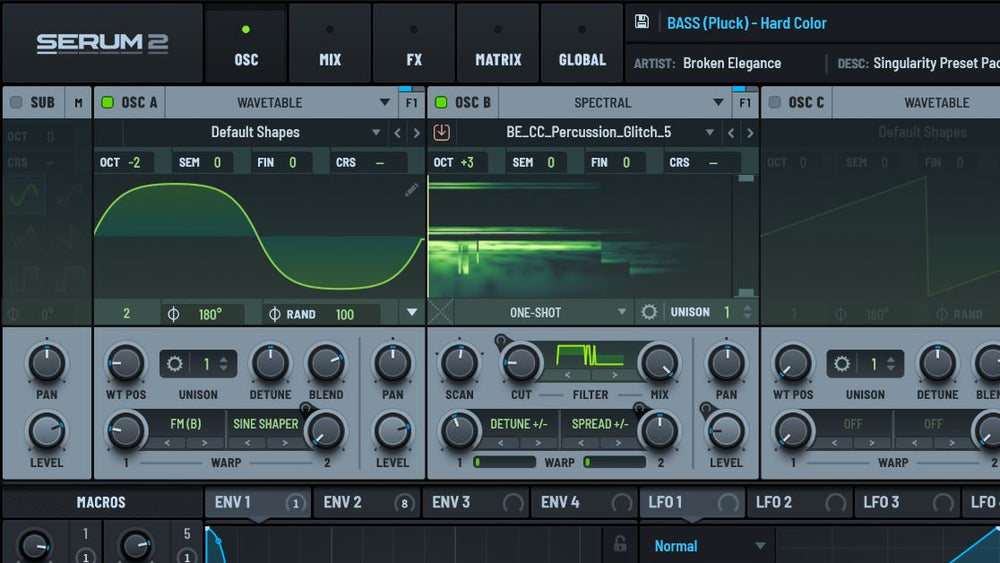Open BE_CC_Percussion_Glitch_5 sample menu

point(588,133)
